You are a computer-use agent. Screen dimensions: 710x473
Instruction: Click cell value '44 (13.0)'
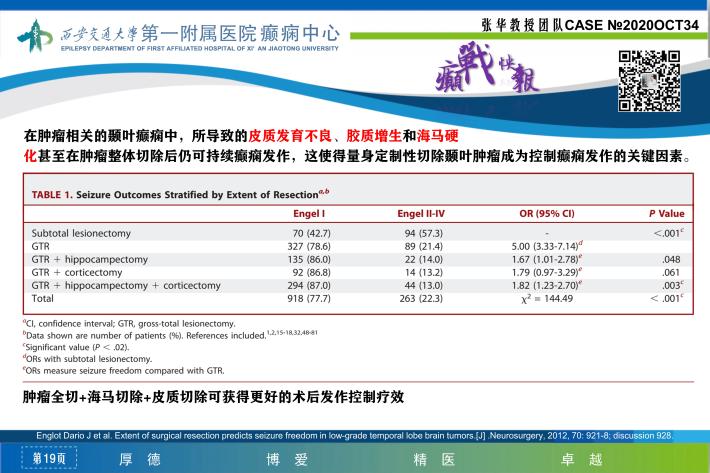(x=424, y=286)
